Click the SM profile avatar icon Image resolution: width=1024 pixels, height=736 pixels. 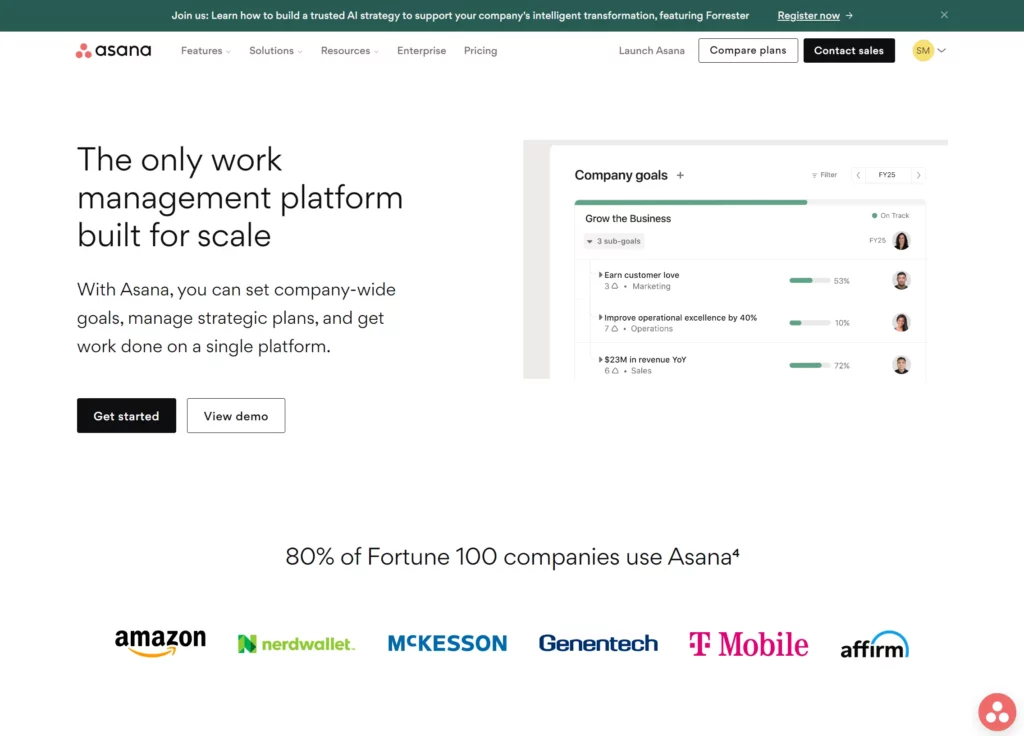click(921, 49)
